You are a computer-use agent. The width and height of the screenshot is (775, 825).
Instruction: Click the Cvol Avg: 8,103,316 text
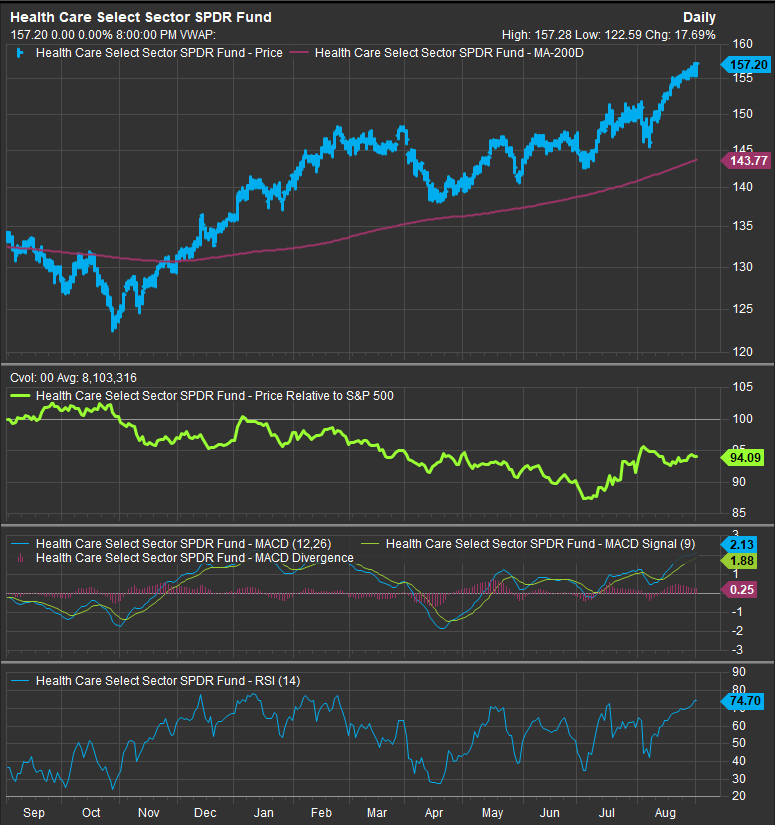coord(73,378)
